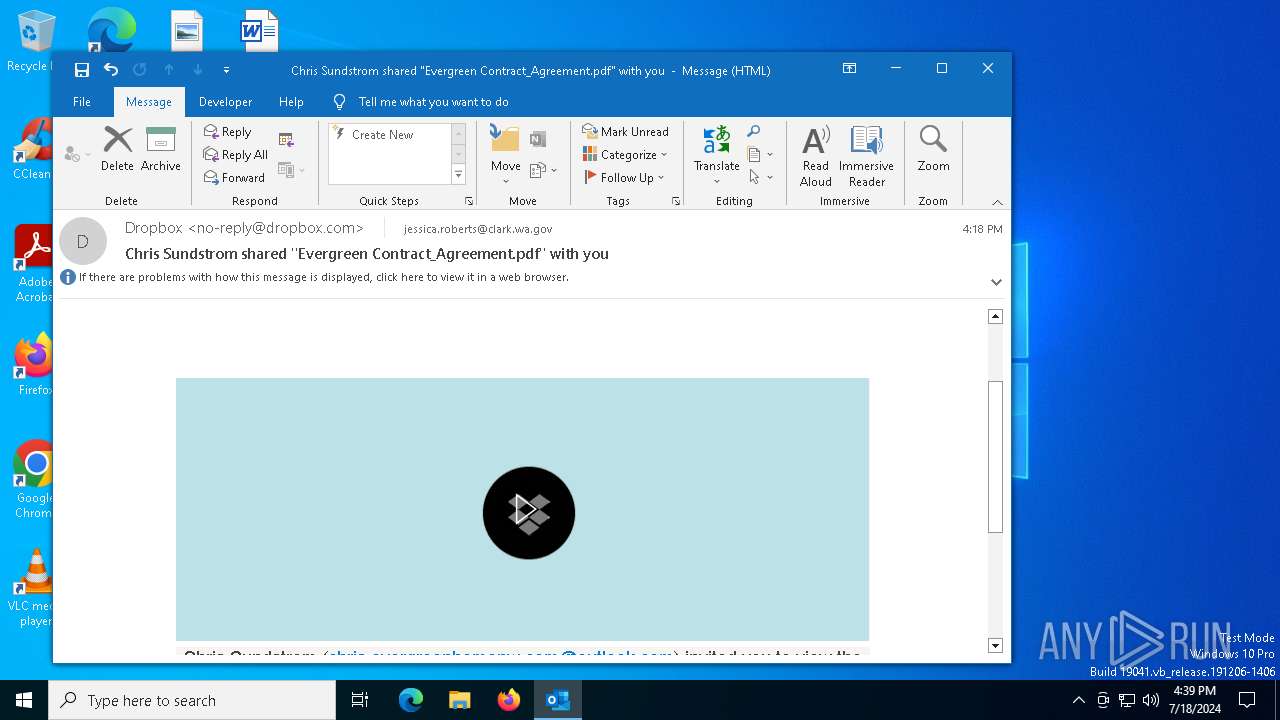Select the Create New quick step
This screenshot has width=1280, height=720.
(383, 134)
